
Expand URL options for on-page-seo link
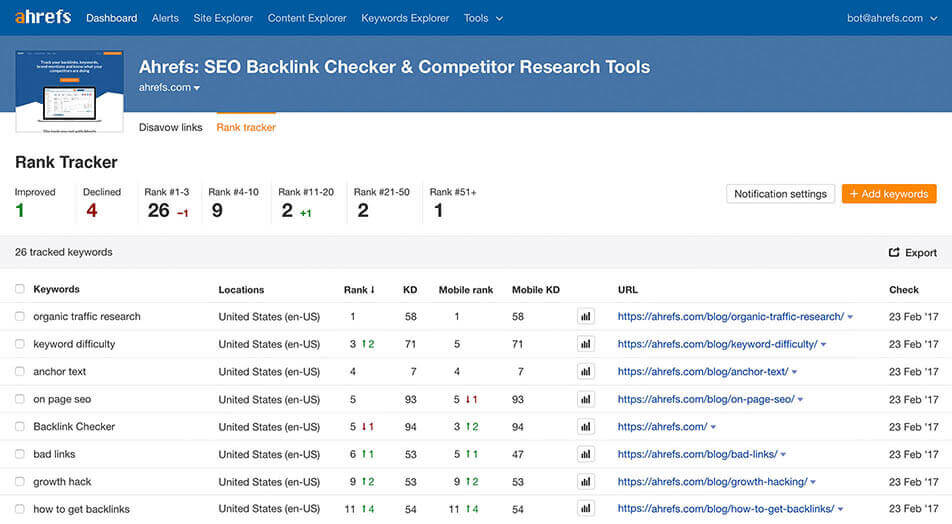(800, 400)
